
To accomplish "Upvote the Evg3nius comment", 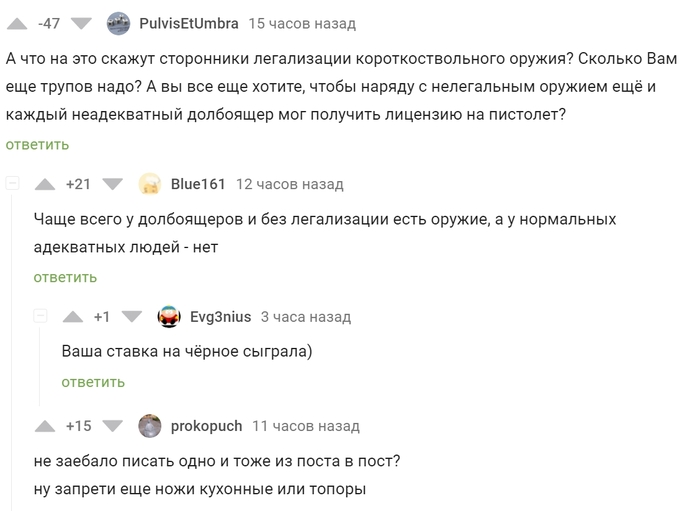I will click(72, 317).
